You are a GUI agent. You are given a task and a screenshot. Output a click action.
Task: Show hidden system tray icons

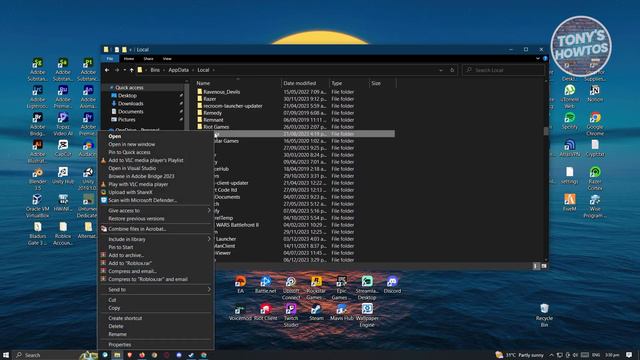pyautogui.click(x=551, y=355)
